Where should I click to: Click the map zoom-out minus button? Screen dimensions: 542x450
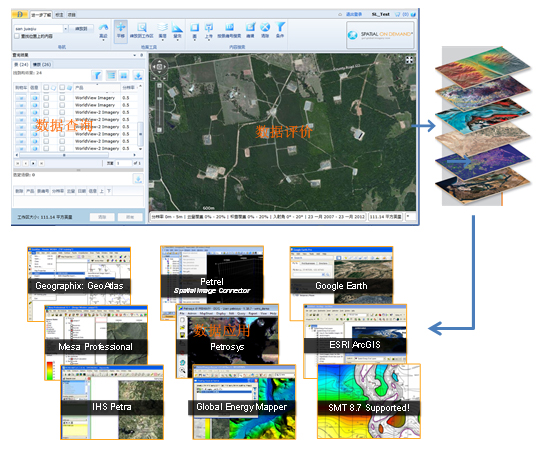pos(159,130)
